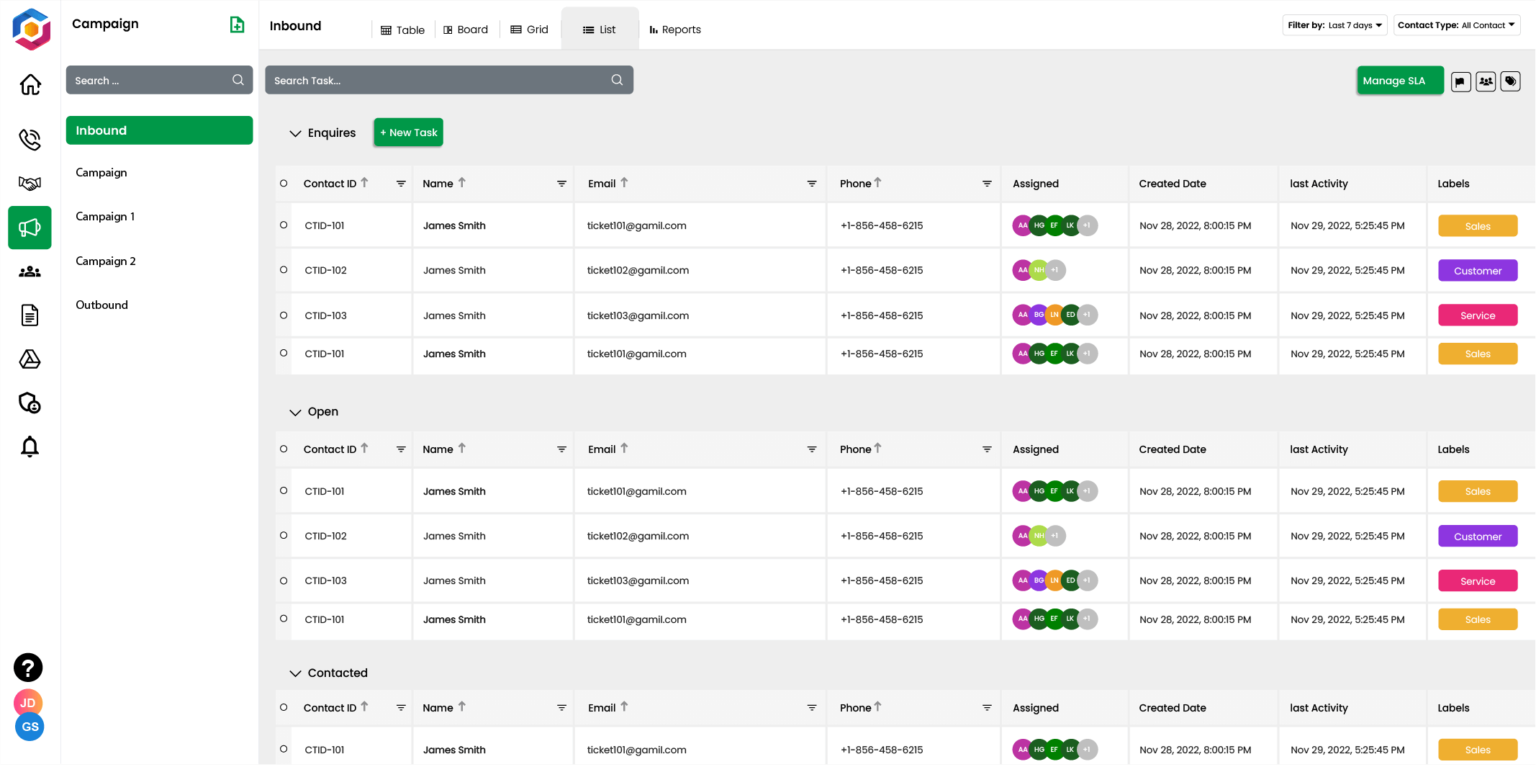Switch to the Board tab
The height and width of the screenshot is (772, 1536).
(466, 29)
